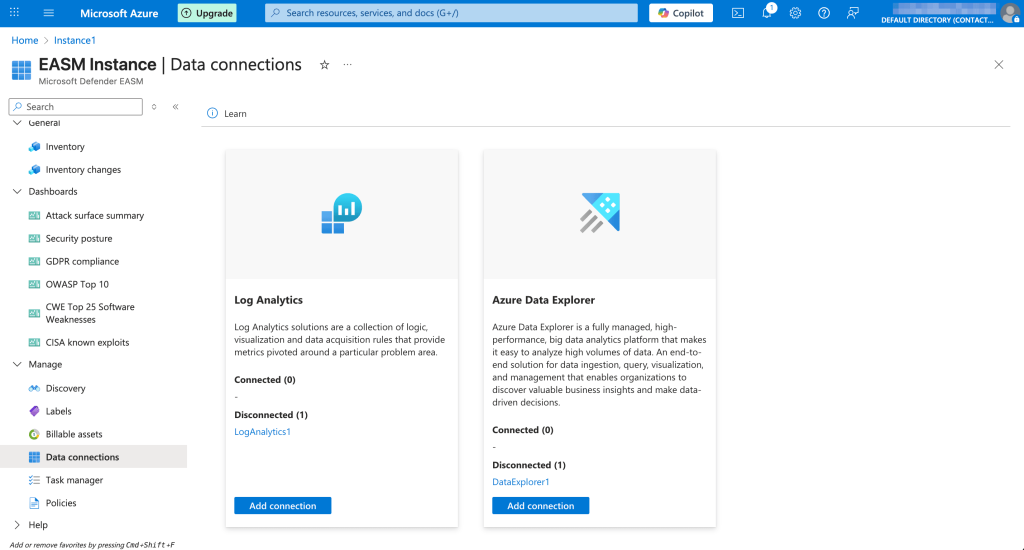Image resolution: width=1024 pixels, height=550 pixels.
Task: Open the LogAnalytics1 link
Action: coord(263,432)
